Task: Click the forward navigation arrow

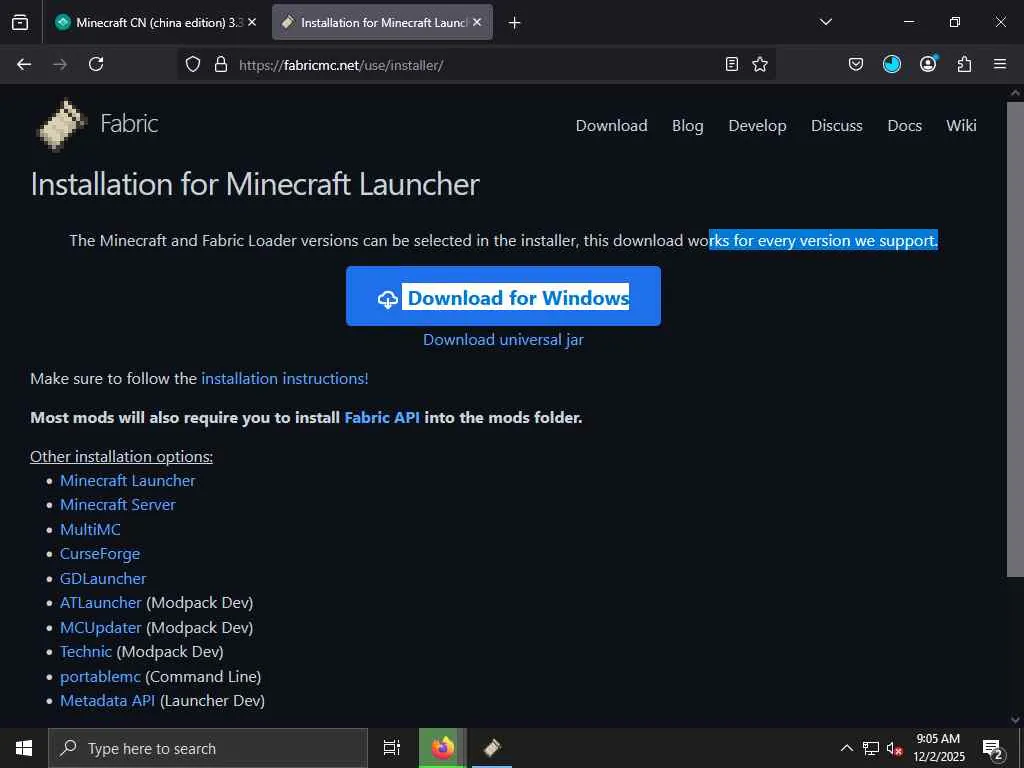Action: 60,64
